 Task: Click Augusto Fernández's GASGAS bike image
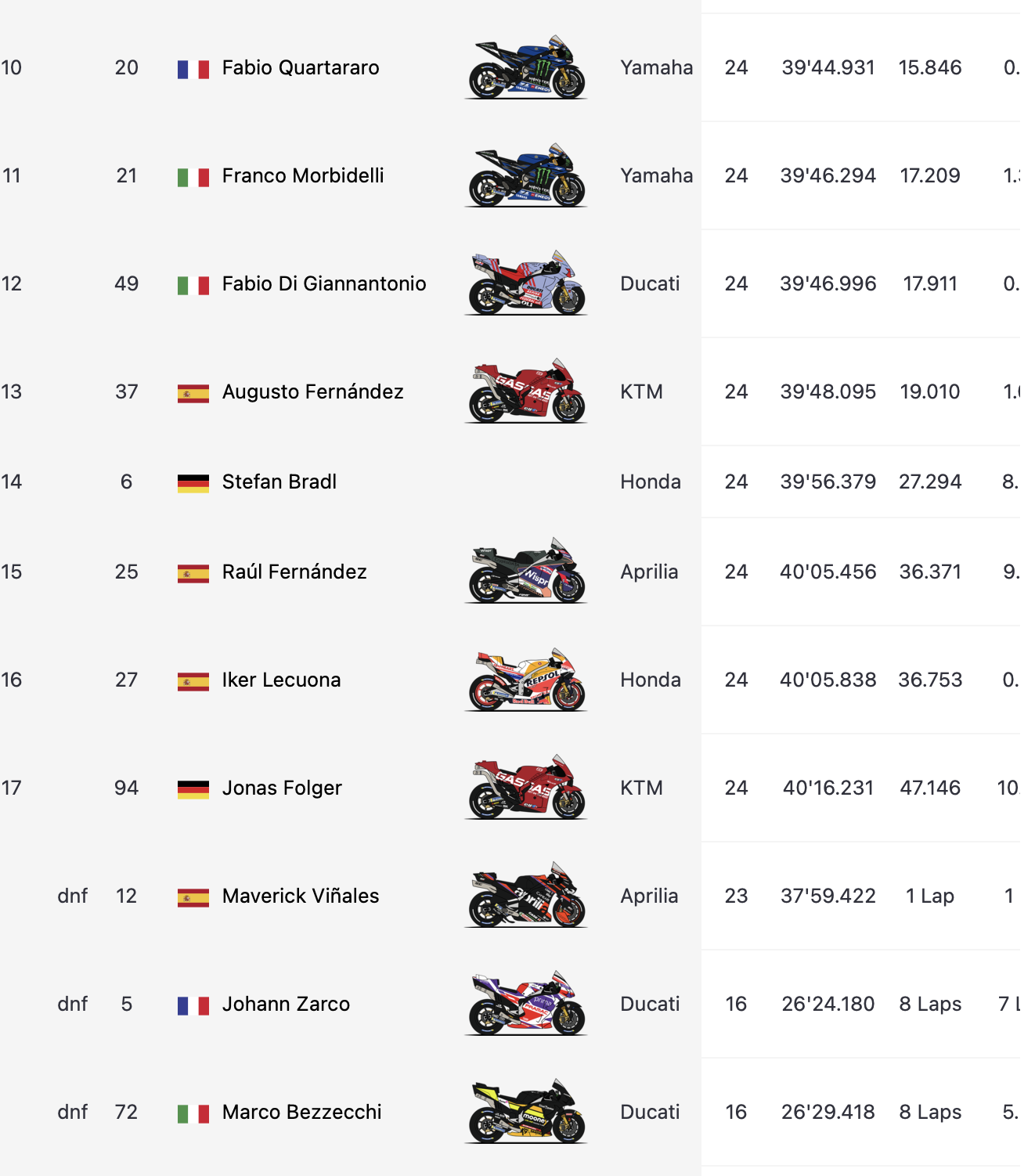[x=525, y=391]
